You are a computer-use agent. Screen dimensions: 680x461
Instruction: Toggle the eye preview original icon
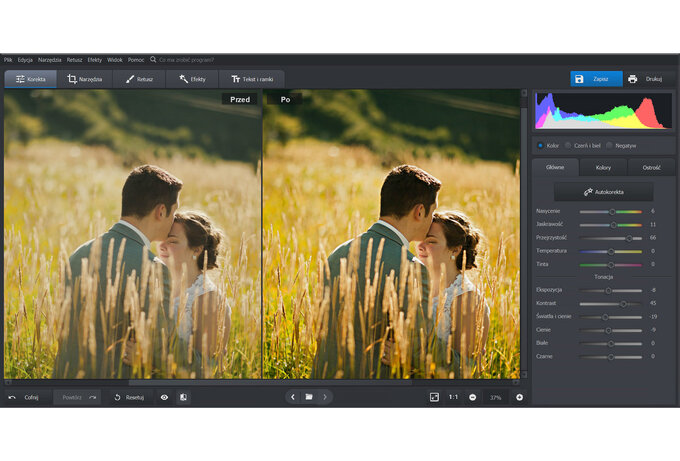164,397
